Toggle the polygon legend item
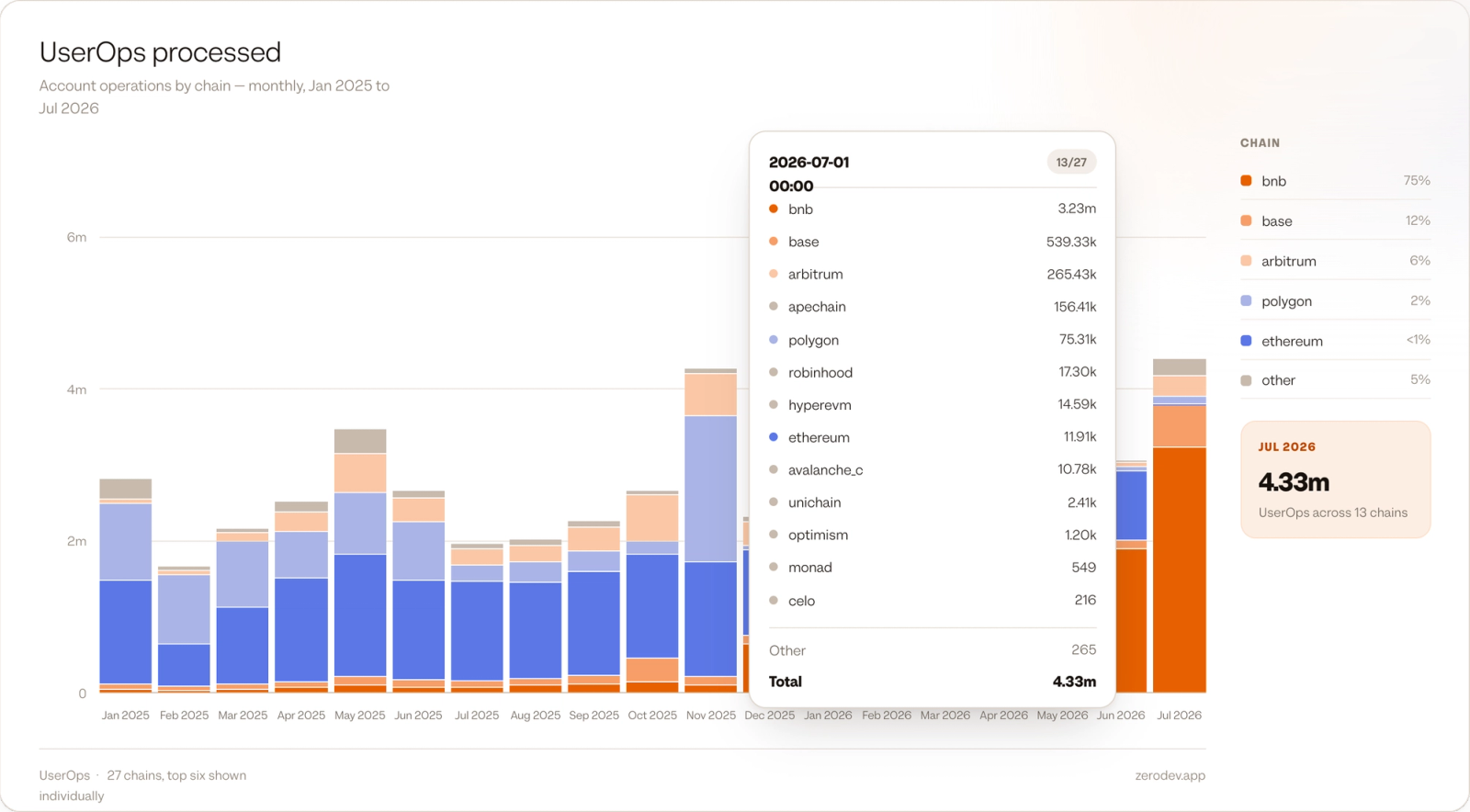This screenshot has width=1470, height=812. [x=1335, y=300]
